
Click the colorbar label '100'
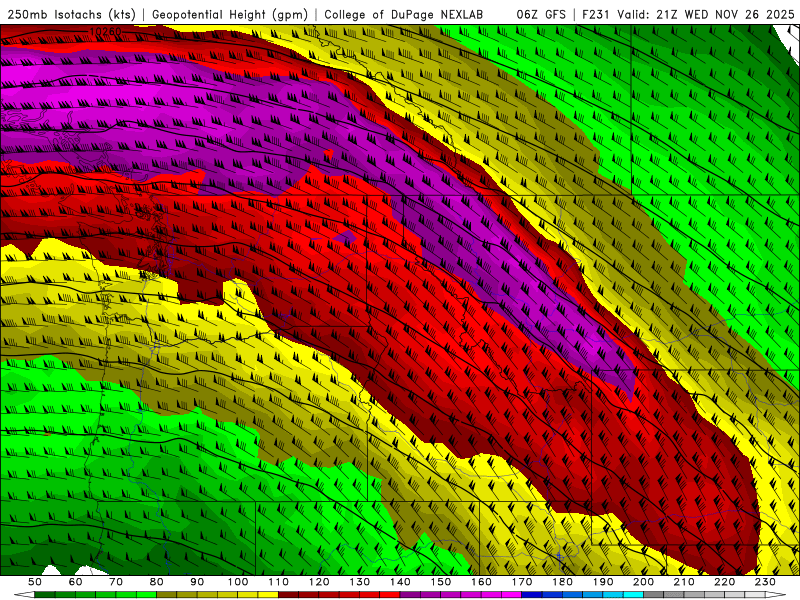click(x=238, y=582)
